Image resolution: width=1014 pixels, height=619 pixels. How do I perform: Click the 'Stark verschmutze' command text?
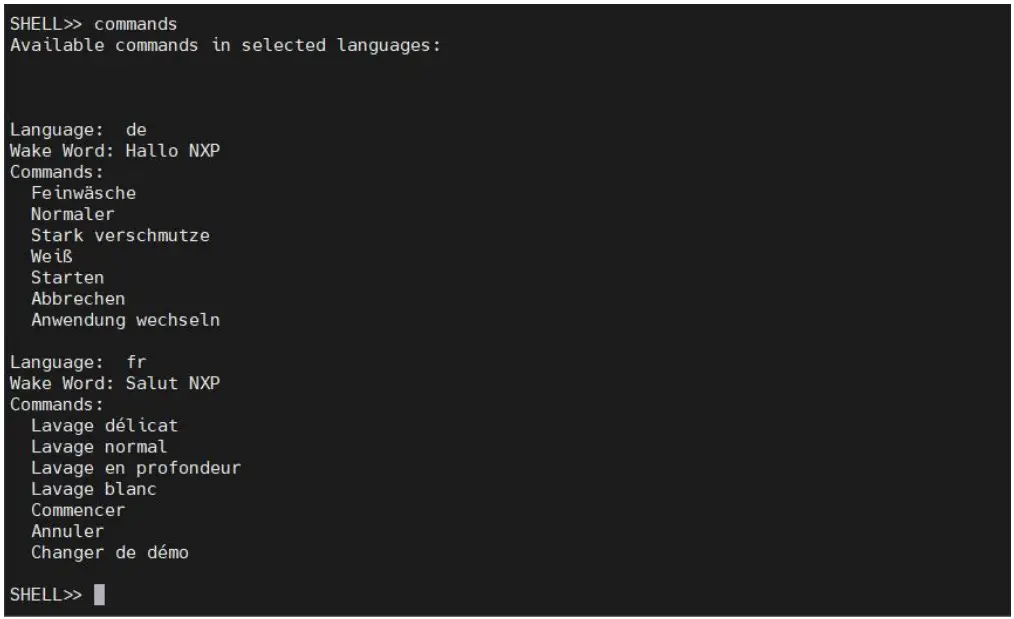120,235
